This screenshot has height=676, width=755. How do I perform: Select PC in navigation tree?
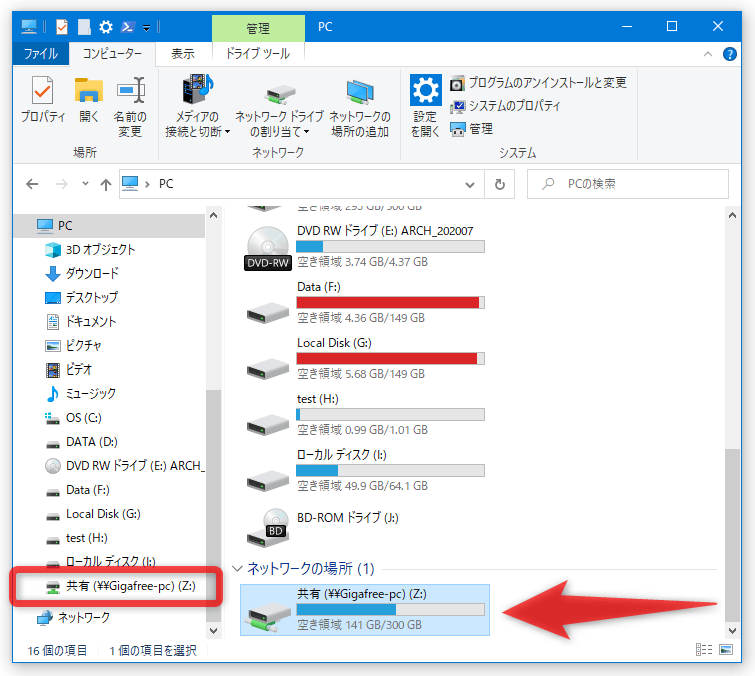coord(110,226)
